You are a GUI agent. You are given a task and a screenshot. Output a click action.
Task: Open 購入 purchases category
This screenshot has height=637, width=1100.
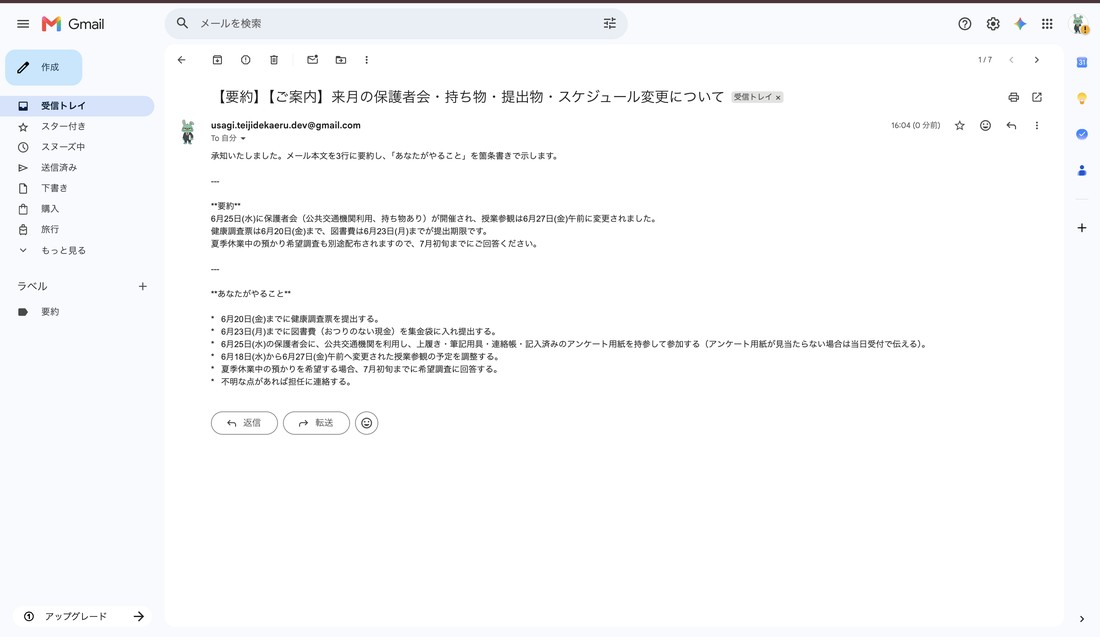click(77, 208)
